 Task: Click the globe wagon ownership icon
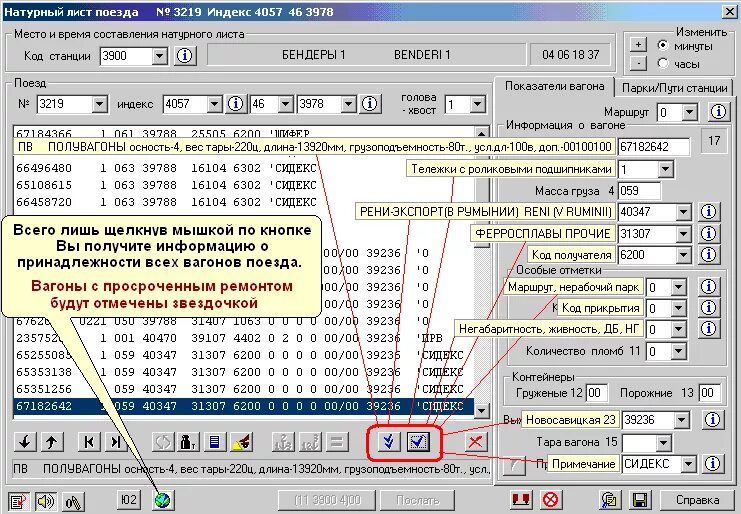[x=163, y=500]
